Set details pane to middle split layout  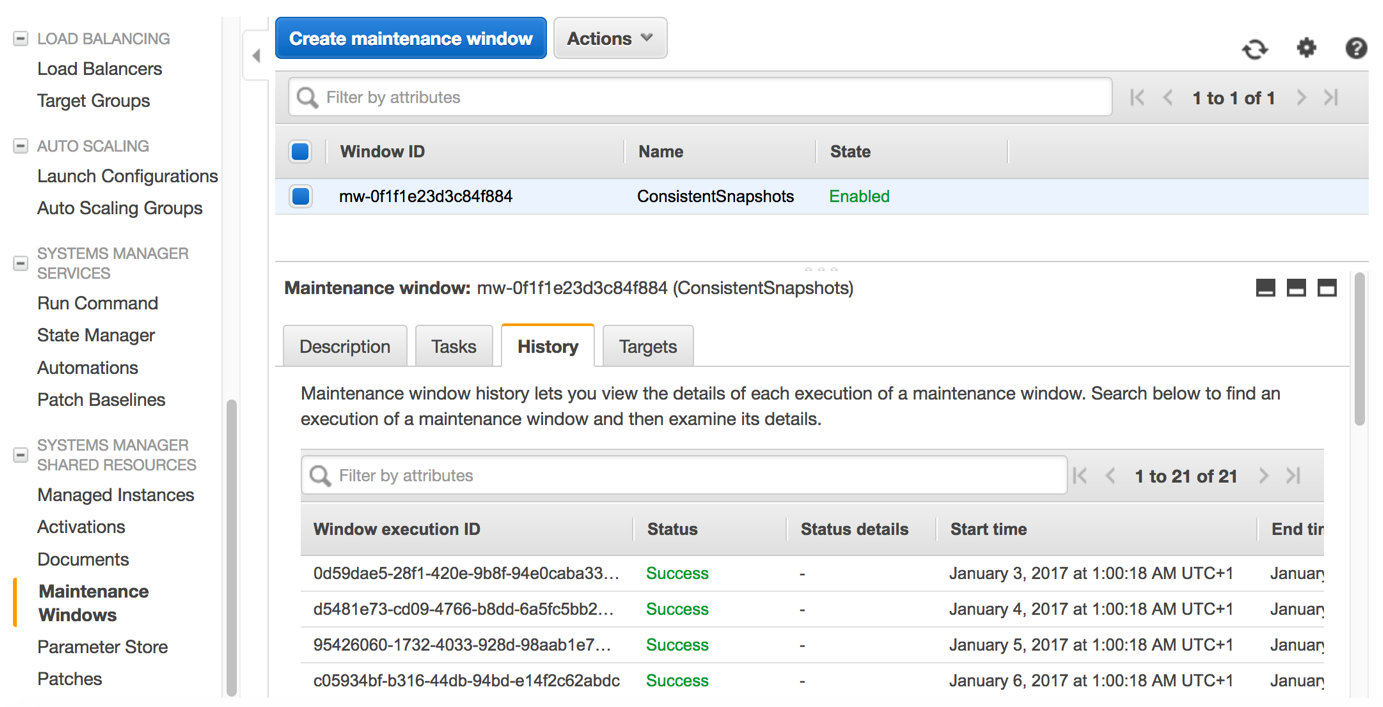1296,288
